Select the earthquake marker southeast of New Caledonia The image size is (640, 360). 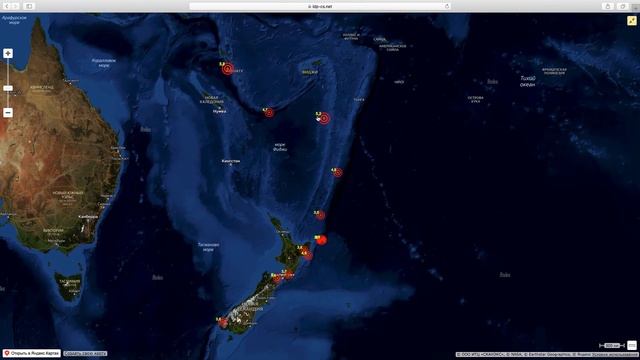coord(269,113)
